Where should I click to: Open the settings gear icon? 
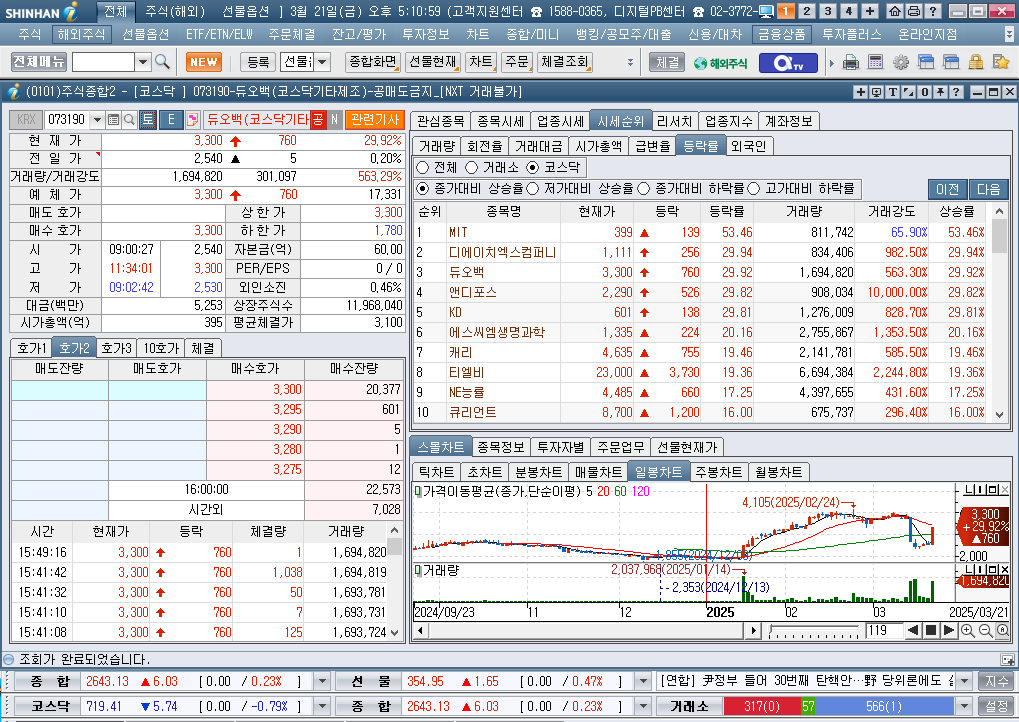[x=901, y=62]
